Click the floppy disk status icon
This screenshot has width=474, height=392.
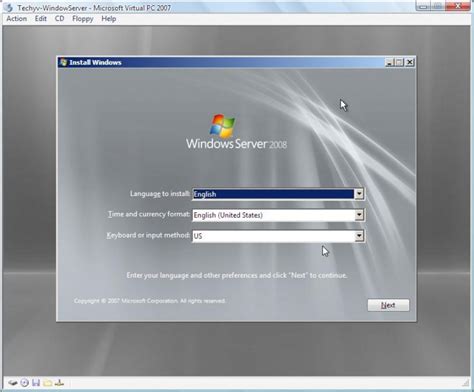coord(36,383)
